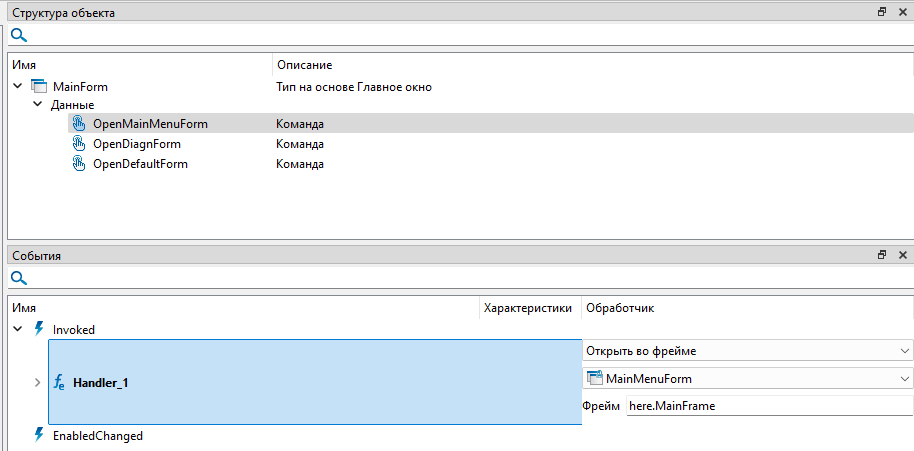Viewport: 914px width, 451px height.
Task: Click the Фрейм field with here.MainFrame
Action: coord(768,406)
